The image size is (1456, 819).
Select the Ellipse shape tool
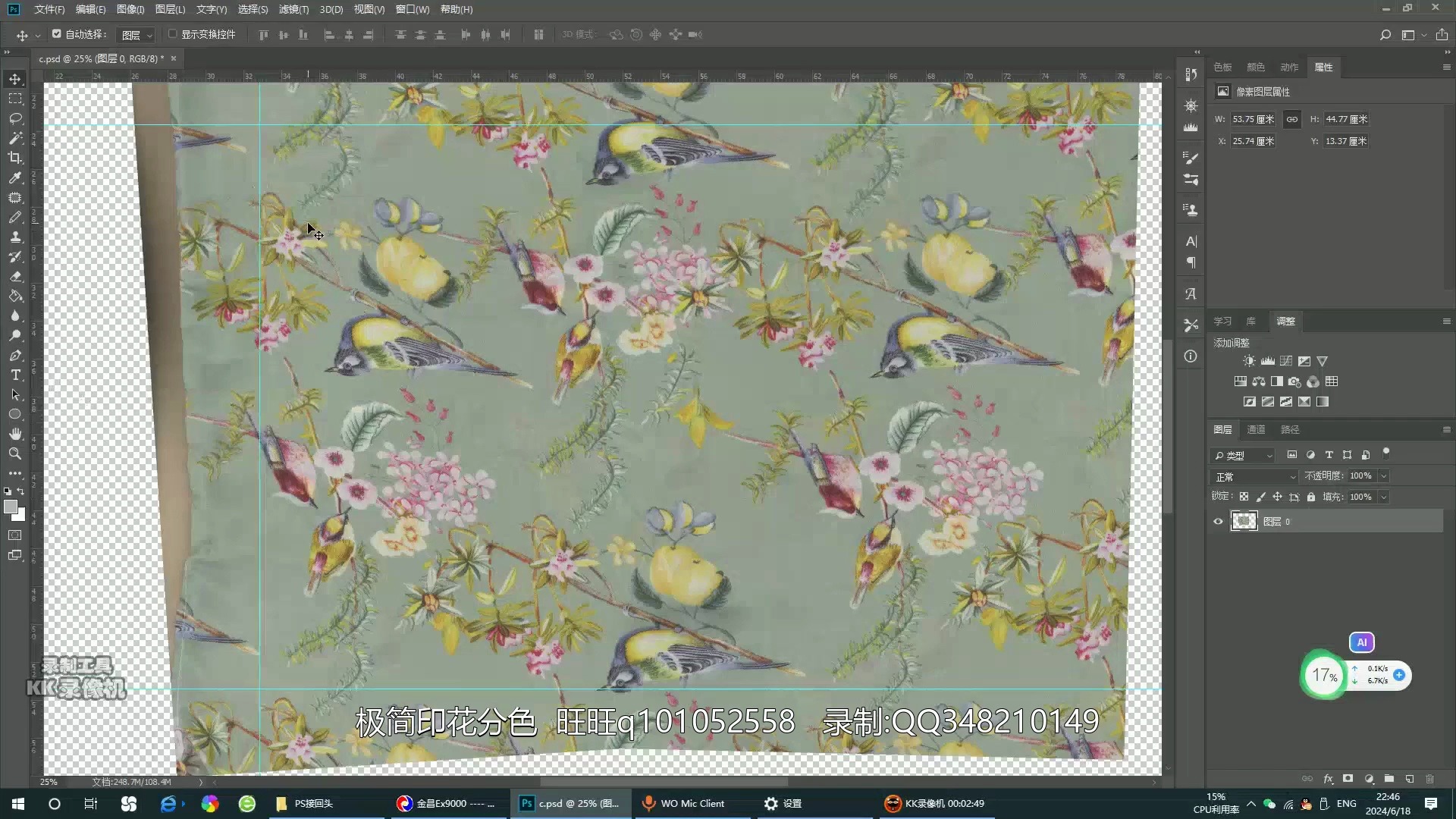tap(15, 414)
